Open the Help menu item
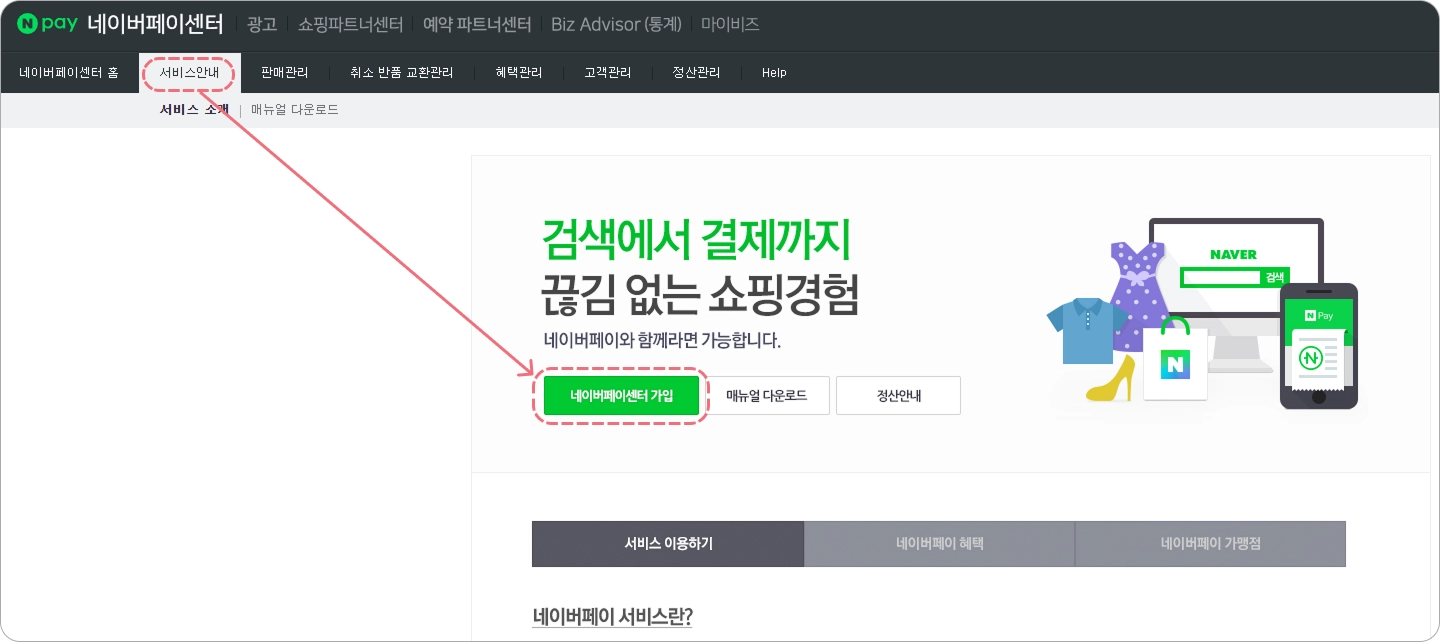 (x=774, y=73)
